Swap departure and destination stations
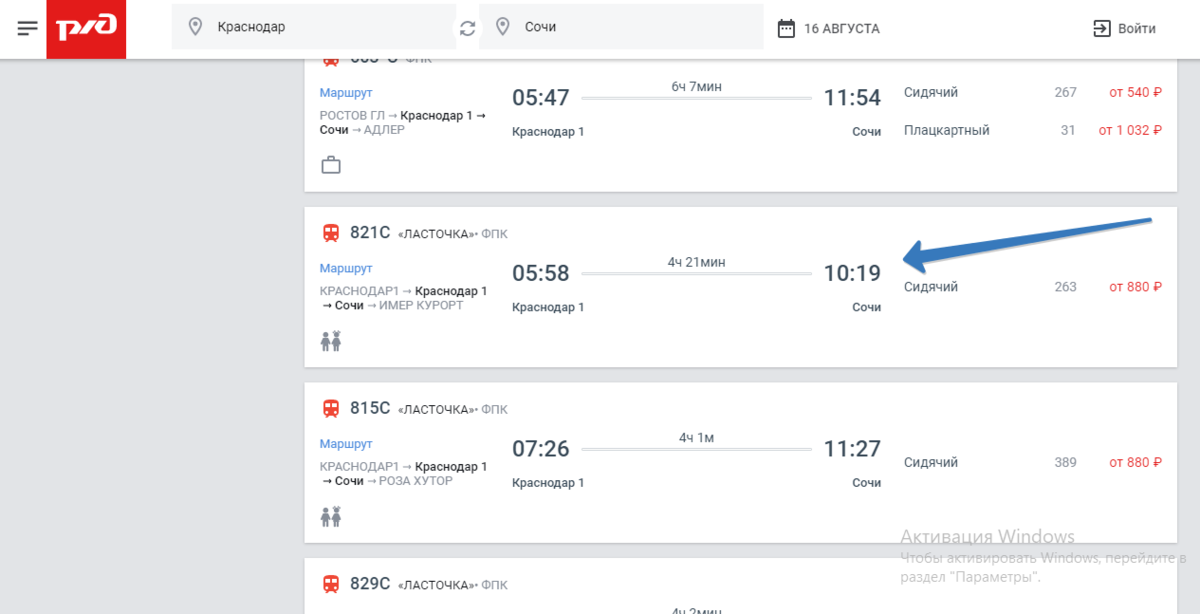Viewport: 1200px width, 614px height. point(467,28)
